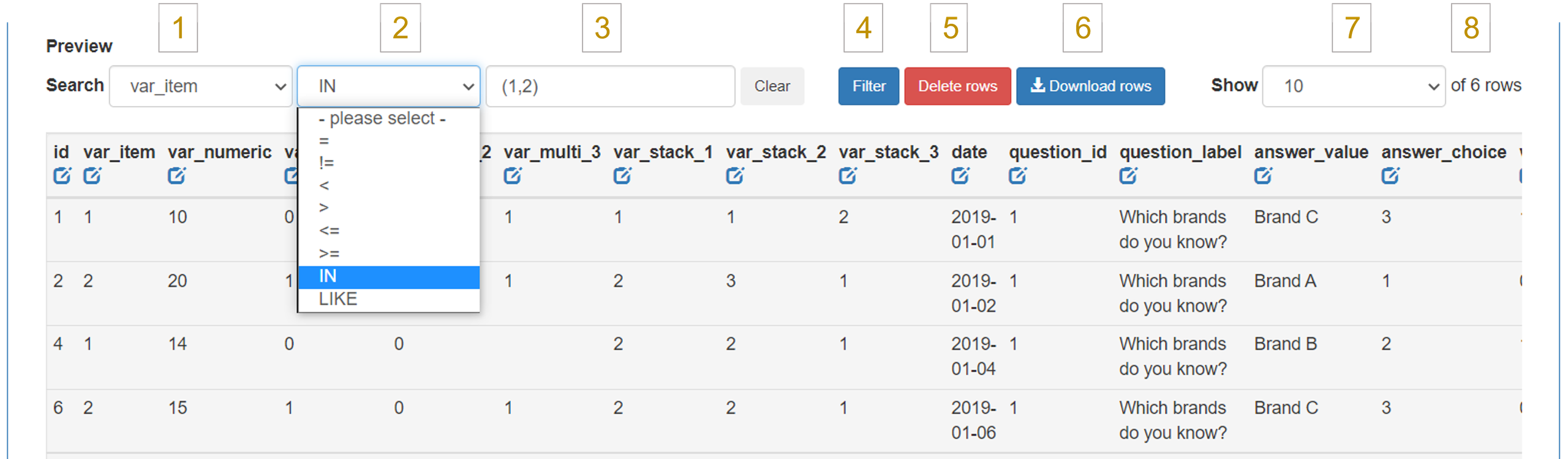Collapse the IN operator dropdown
This screenshot has height=459, width=1568.
pyautogui.click(x=388, y=86)
